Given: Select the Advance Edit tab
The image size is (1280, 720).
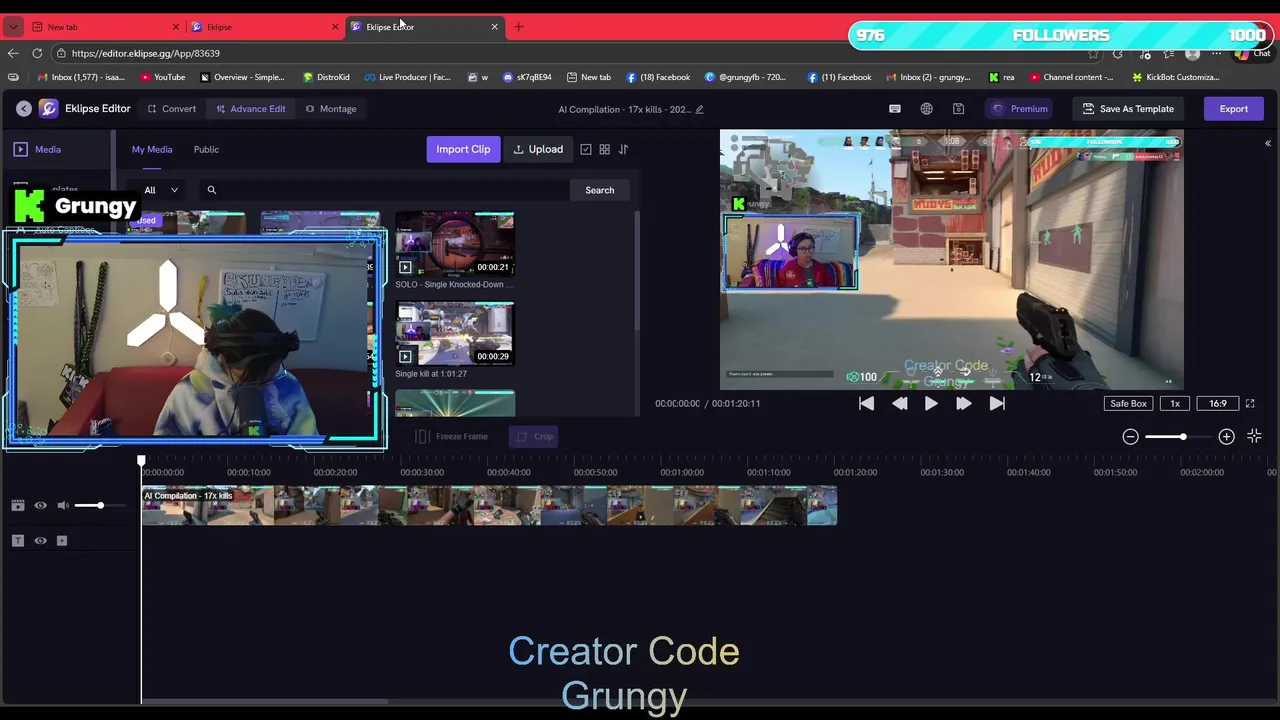Looking at the screenshot, I should [251, 109].
